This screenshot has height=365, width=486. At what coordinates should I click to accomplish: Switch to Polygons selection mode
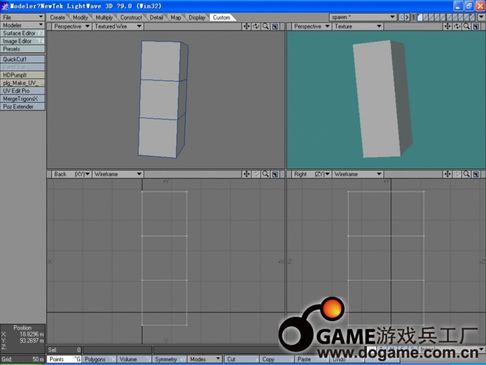(x=99, y=359)
